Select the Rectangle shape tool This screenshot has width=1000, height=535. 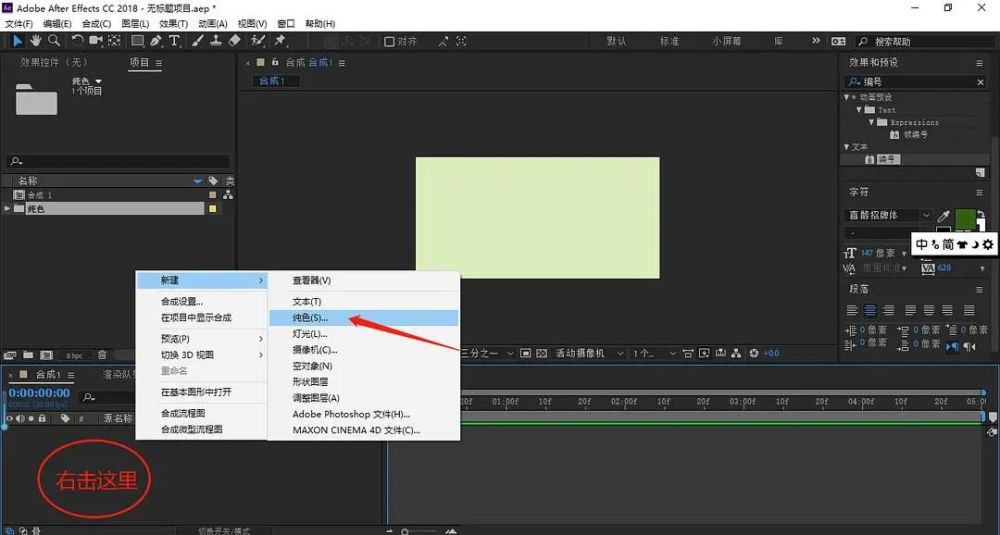(137, 41)
